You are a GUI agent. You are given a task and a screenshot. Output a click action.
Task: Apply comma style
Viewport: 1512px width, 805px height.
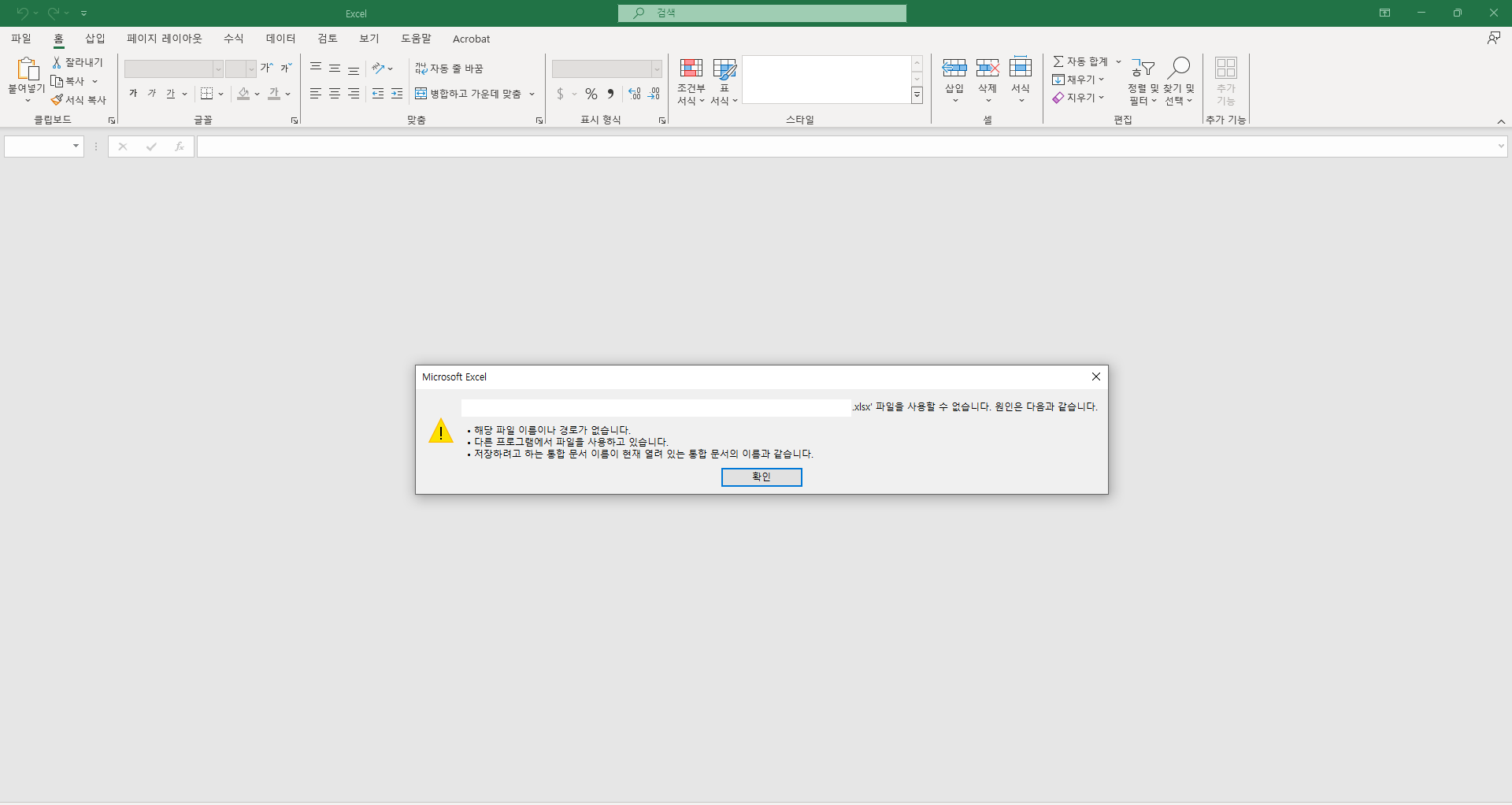point(610,94)
